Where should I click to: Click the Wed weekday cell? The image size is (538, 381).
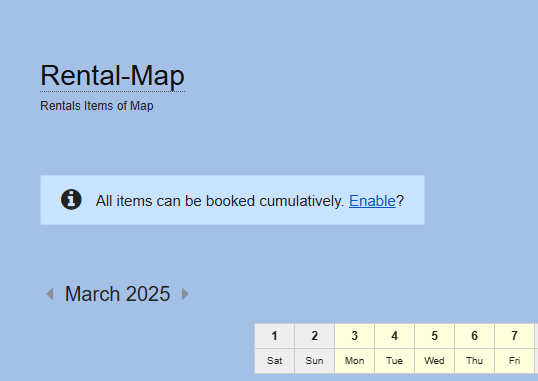pyautogui.click(x=434, y=361)
